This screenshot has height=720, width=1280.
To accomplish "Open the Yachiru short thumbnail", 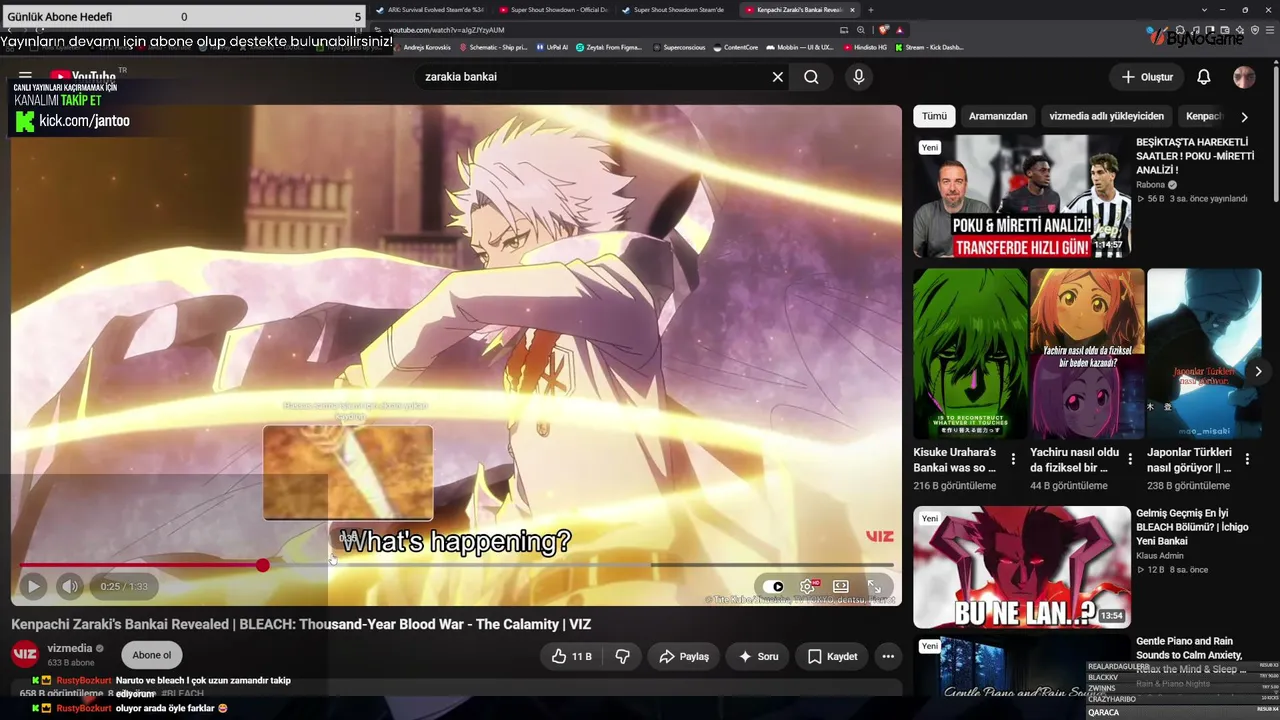I will (x=1087, y=353).
